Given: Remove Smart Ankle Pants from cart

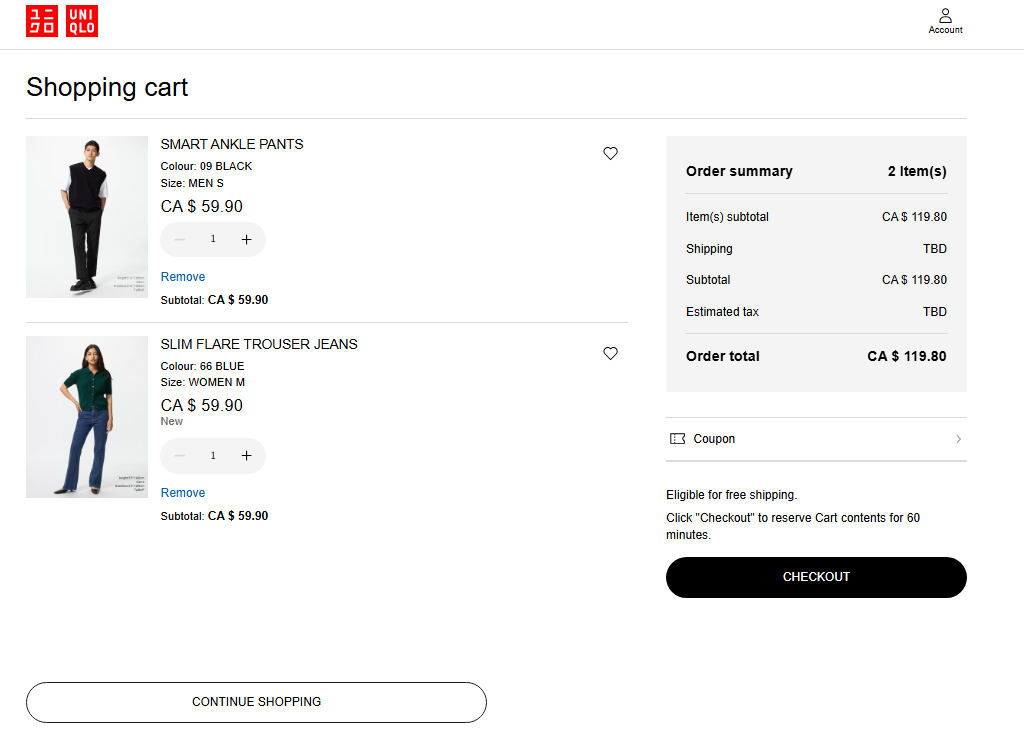Looking at the screenshot, I should point(183,277).
